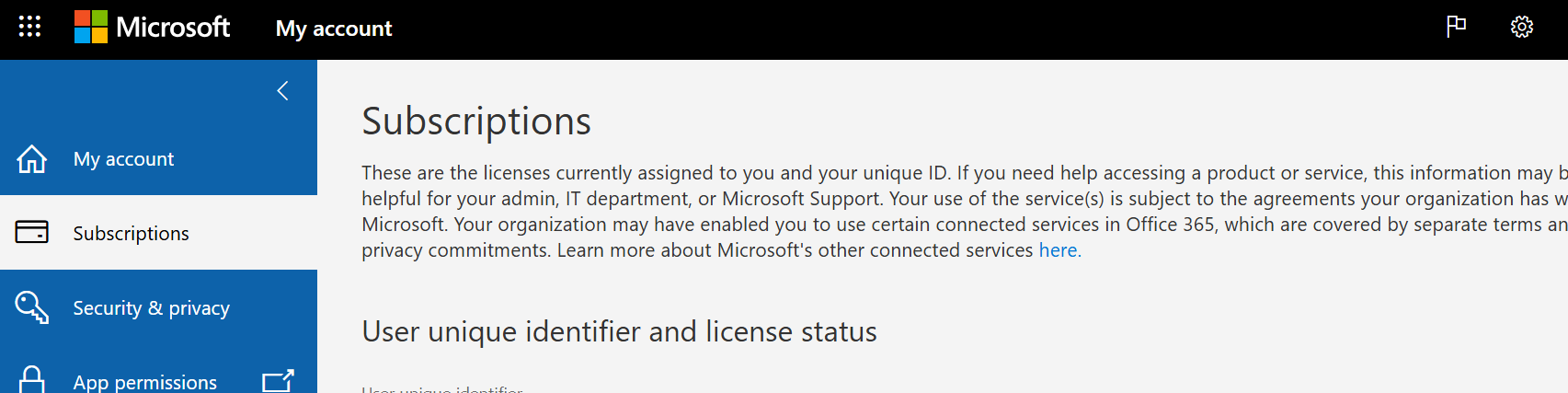The width and height of the screenshot is (1568, 393).
Task: Open Security & privacy from sidebar
Action: pyautogui.click(x=158, y=307)
